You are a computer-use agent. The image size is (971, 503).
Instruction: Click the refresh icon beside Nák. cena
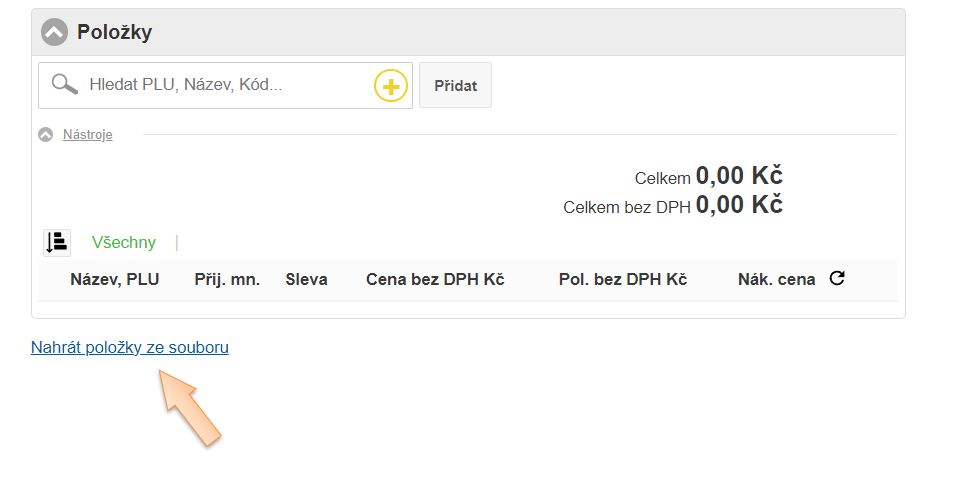837,278
